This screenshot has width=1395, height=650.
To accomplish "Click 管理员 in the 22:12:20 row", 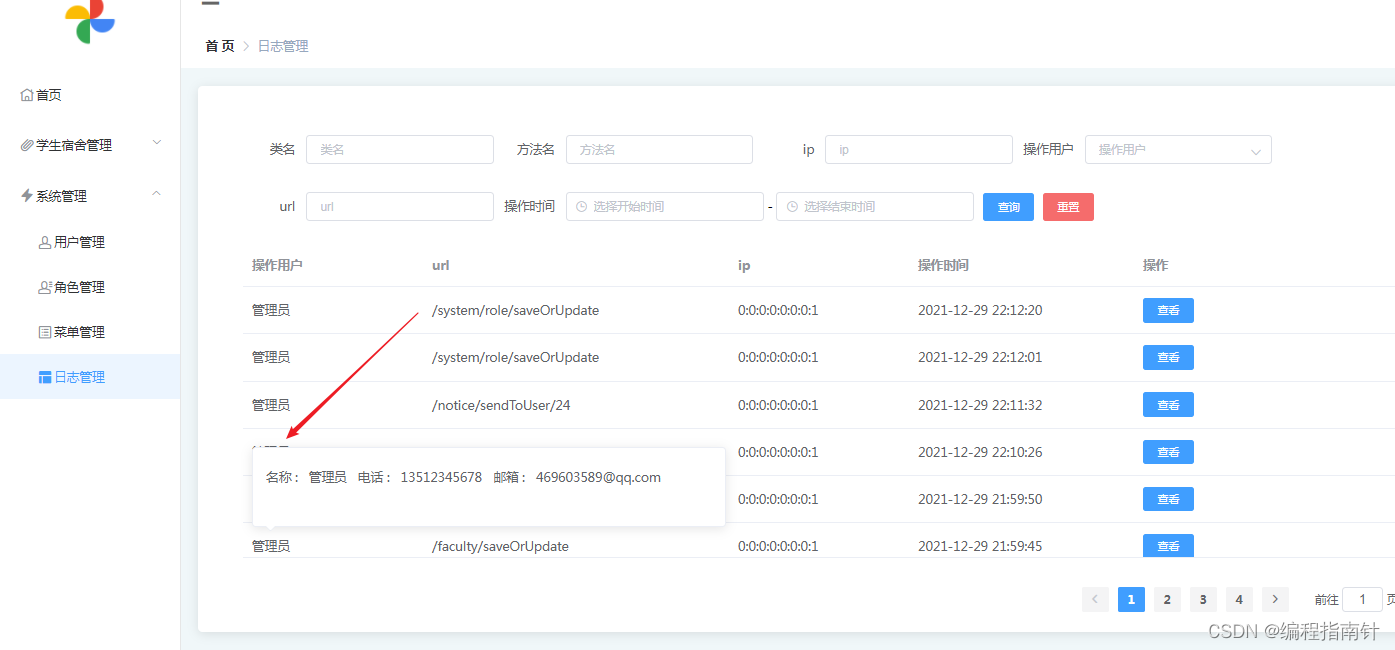I will pyautogui.click(x=271, y=311).
